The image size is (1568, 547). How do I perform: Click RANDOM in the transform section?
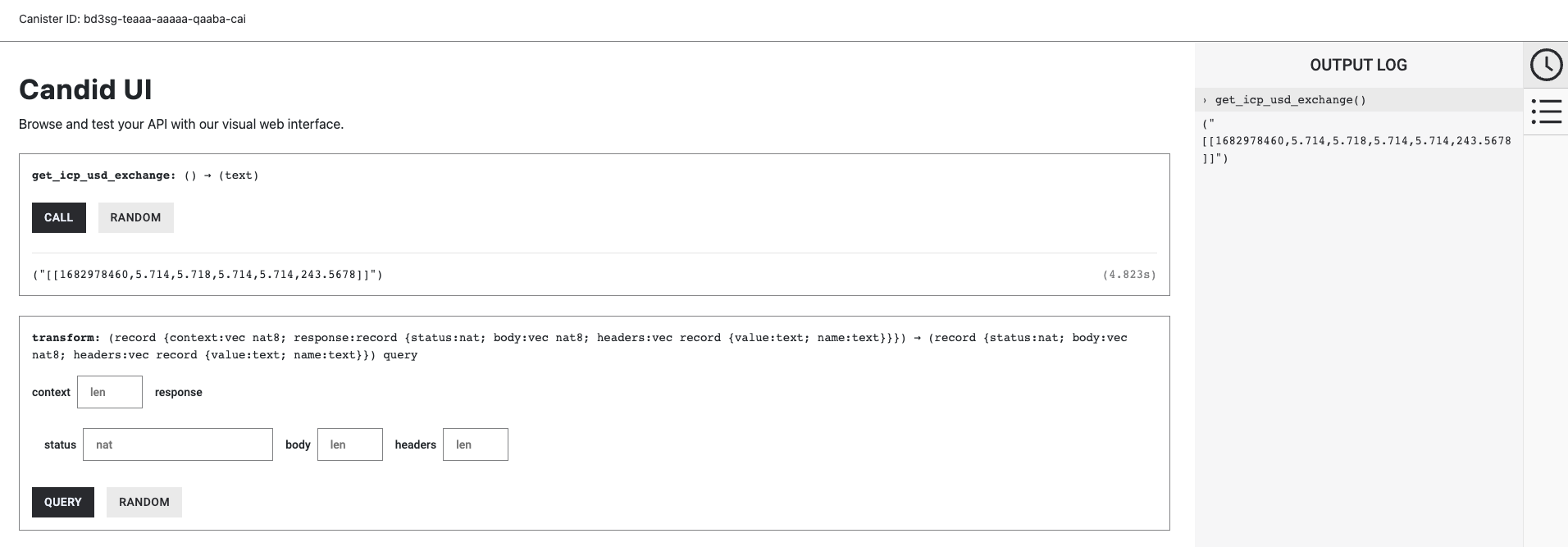click(x=144, y=502)
